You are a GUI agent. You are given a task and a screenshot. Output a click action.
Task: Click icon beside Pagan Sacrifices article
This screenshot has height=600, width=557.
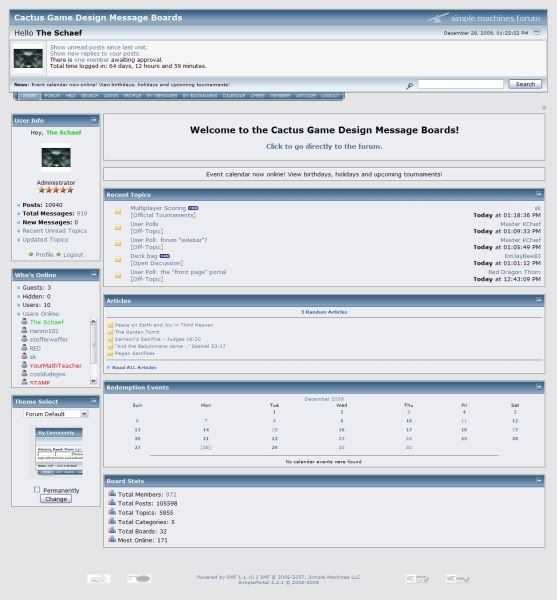click(110, 354)
